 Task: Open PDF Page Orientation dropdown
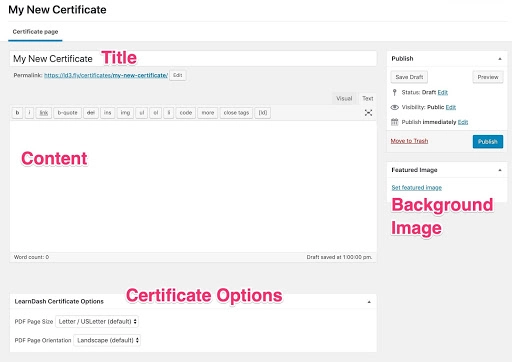(x=107, y=340)
